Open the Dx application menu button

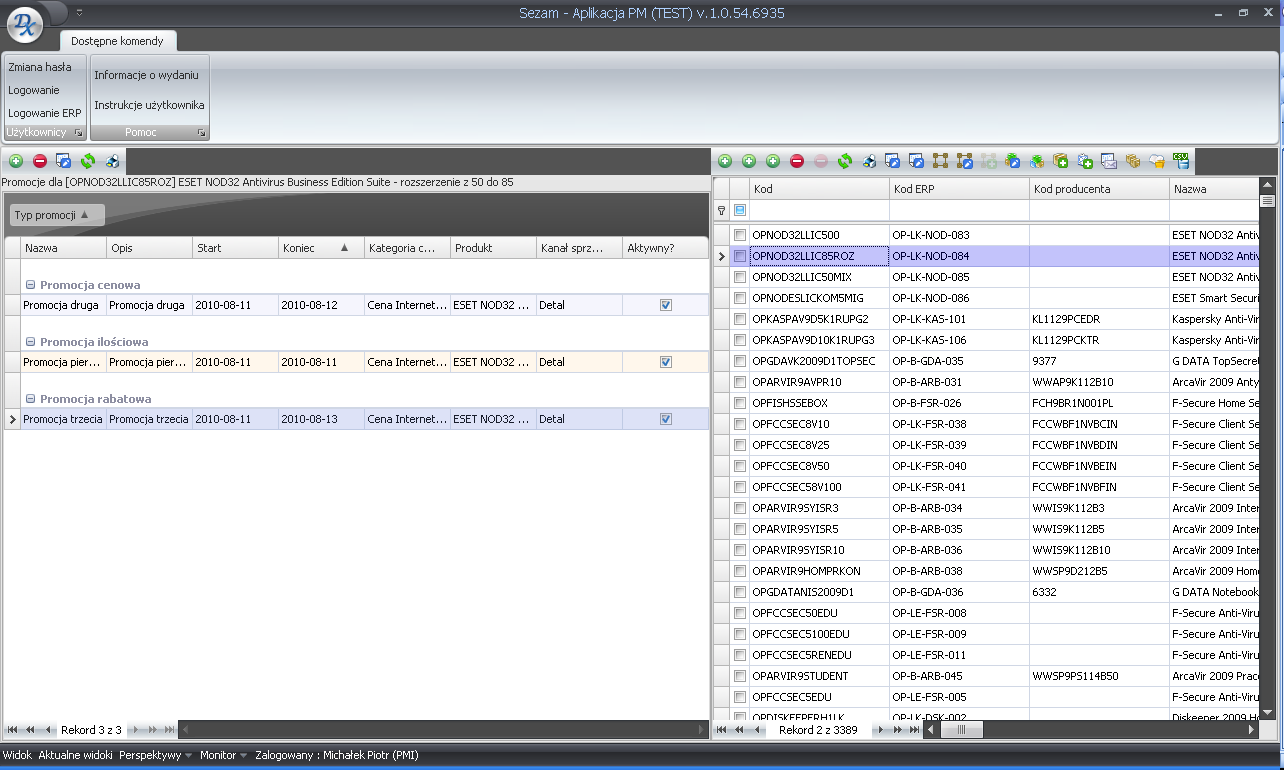coord(26,24)
